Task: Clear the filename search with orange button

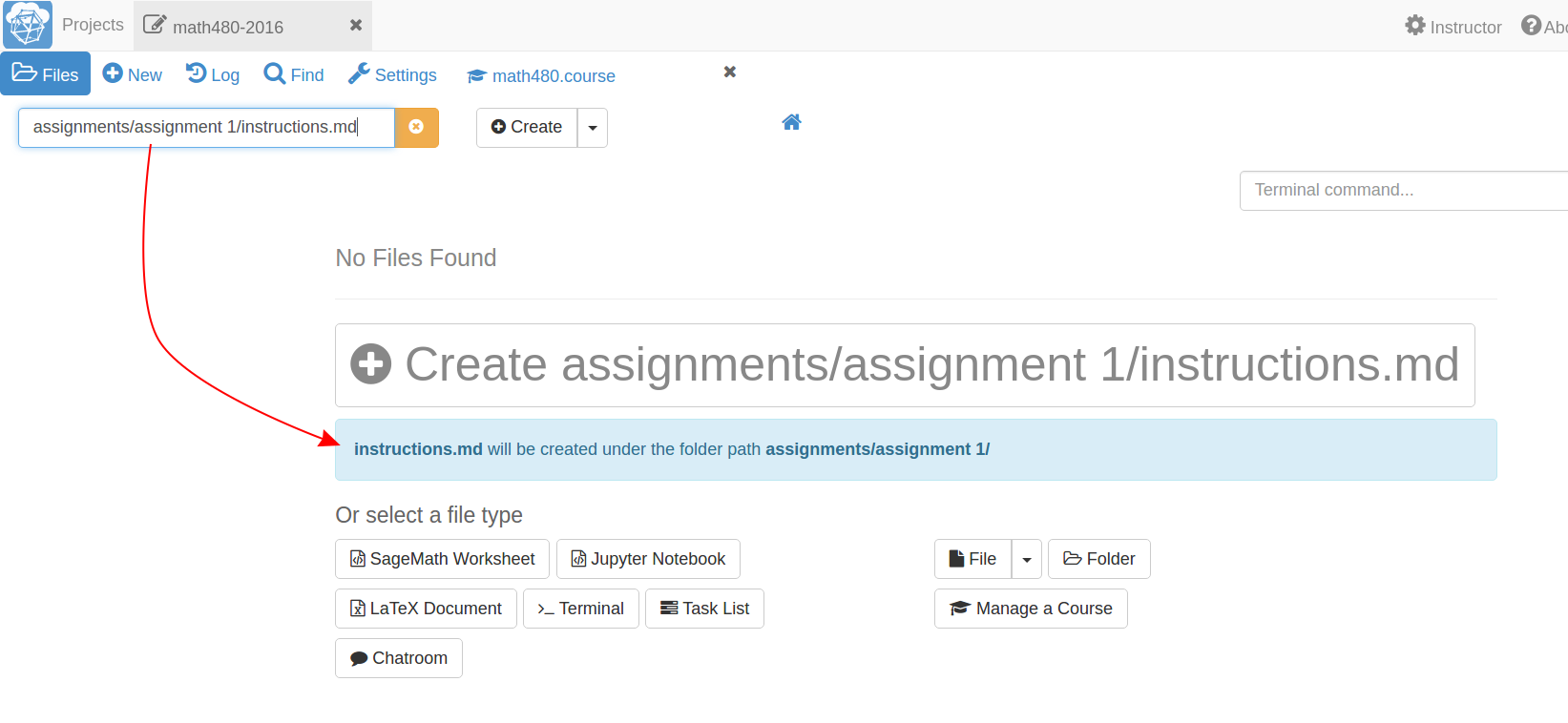Action: pyautogui.click(x=416, y=128)
